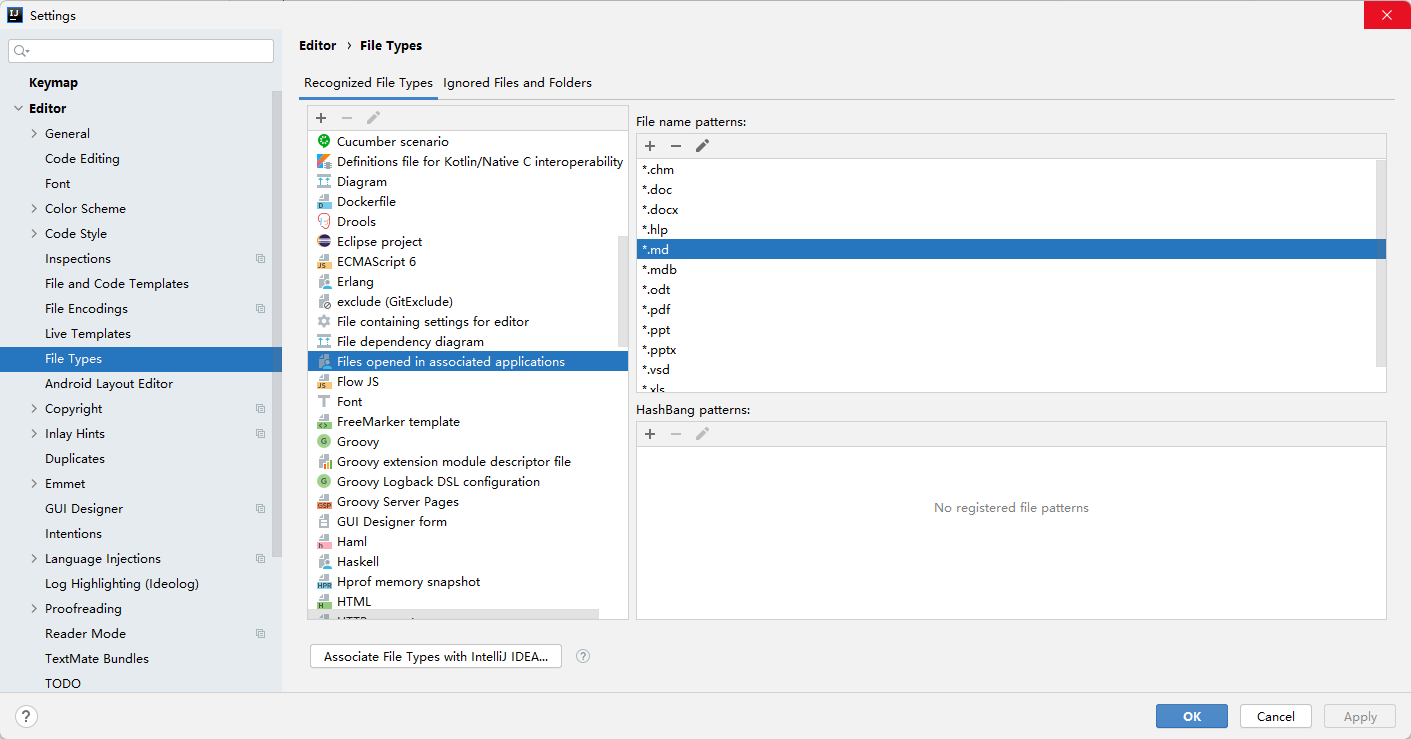
Task: Click the add file type plus icon
Action: pos(321,118)
